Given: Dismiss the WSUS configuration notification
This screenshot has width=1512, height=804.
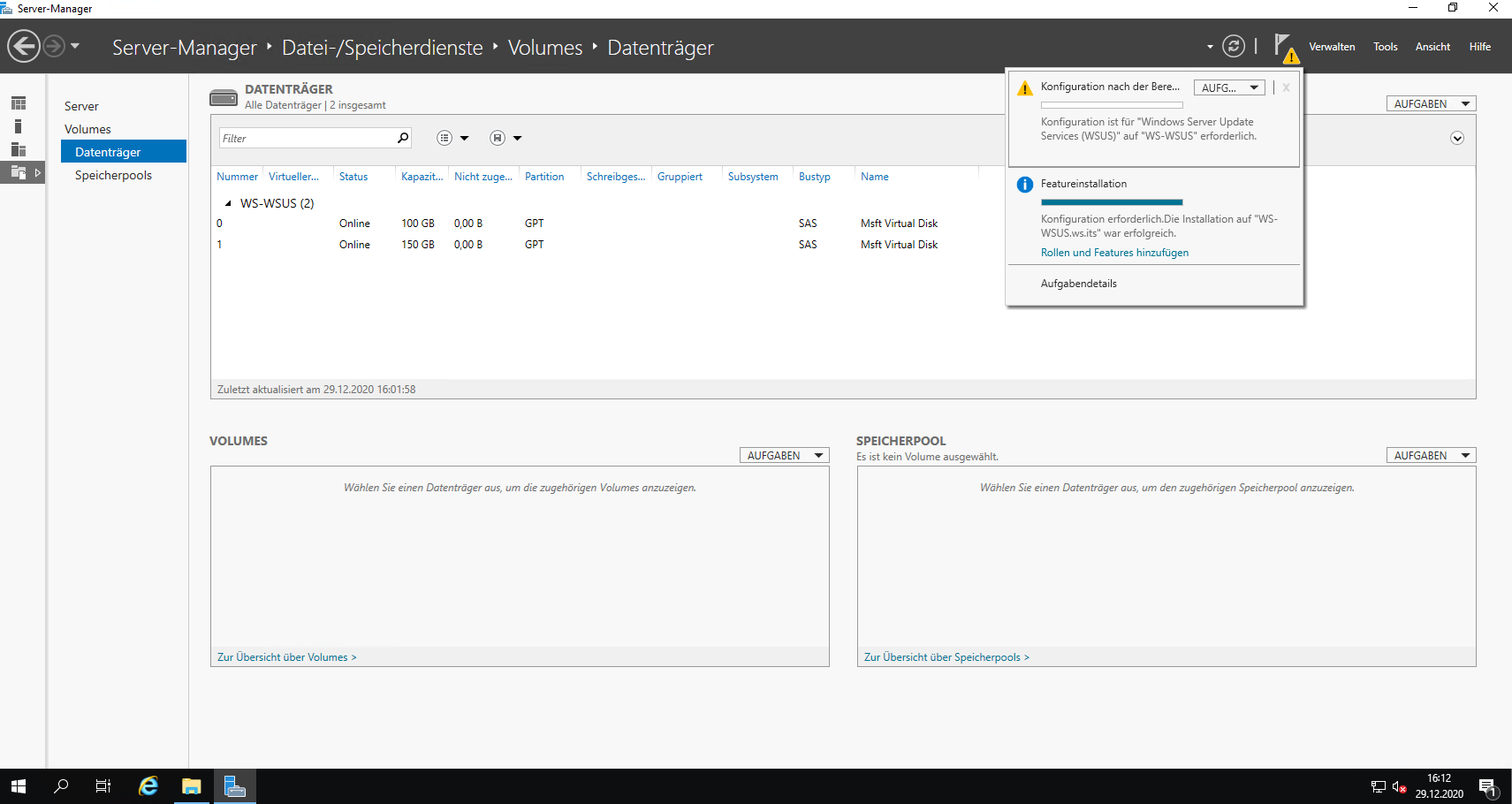Looking at the screenshot, I should click(x=1286, y=87).
